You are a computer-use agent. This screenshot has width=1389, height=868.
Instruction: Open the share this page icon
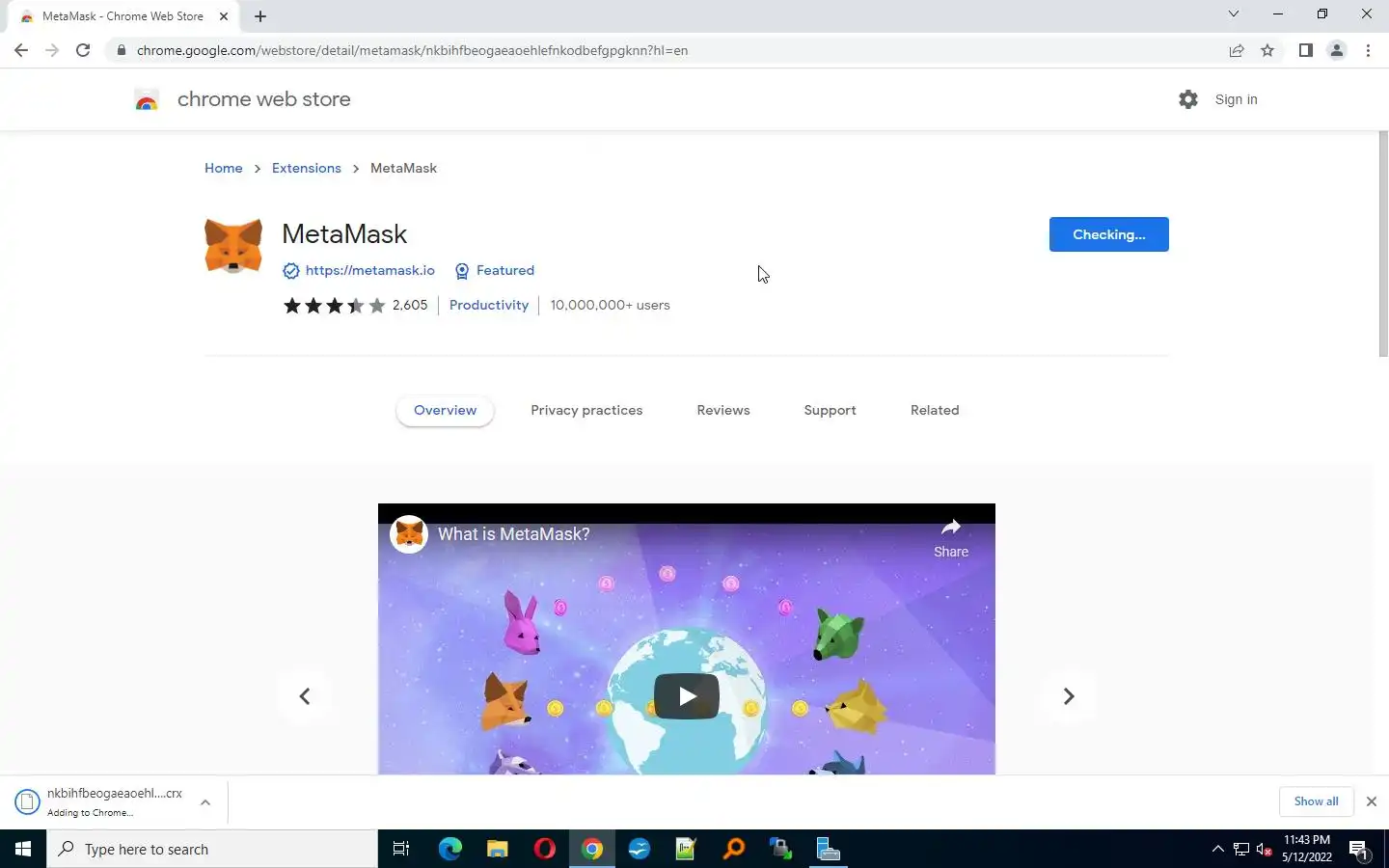click(1237, 50)
